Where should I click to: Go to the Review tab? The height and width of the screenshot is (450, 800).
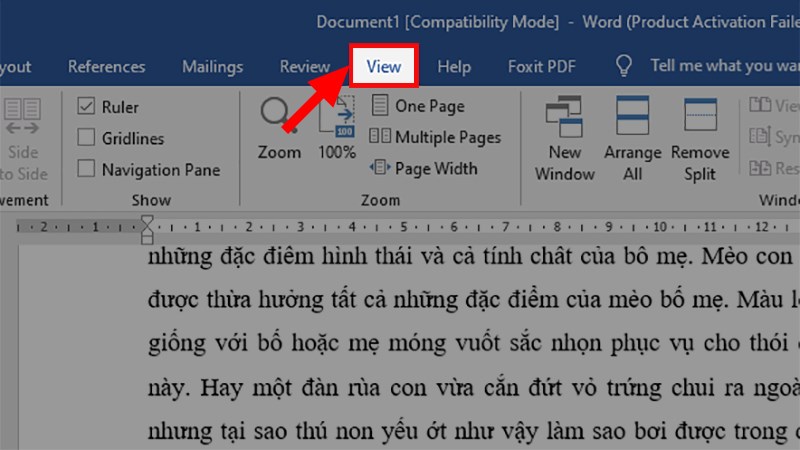pyautogui.click(x=304, y=67)
